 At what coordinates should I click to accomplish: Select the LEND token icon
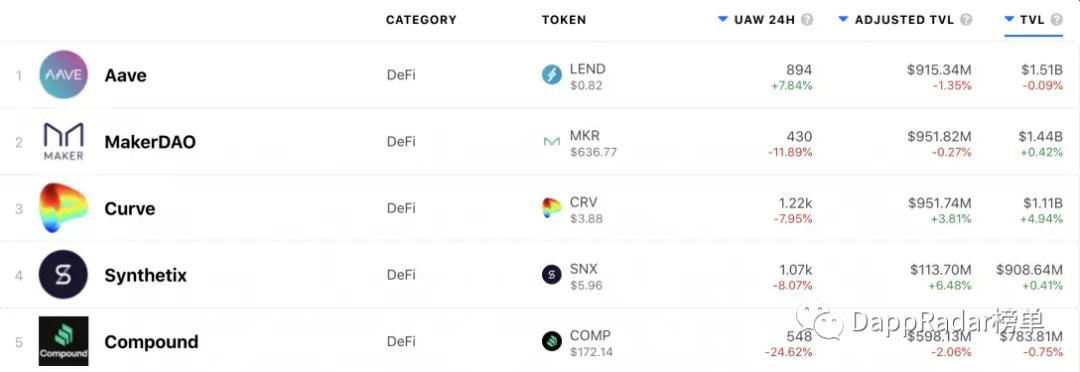click(552, 75)
